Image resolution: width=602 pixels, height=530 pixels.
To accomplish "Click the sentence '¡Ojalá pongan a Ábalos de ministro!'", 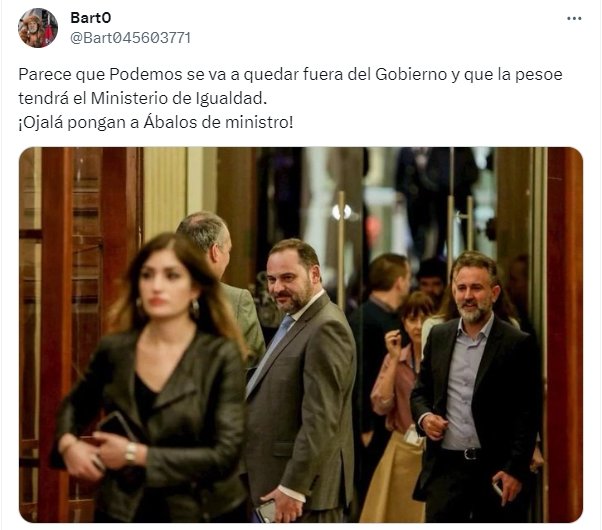I will click(155, 123).
